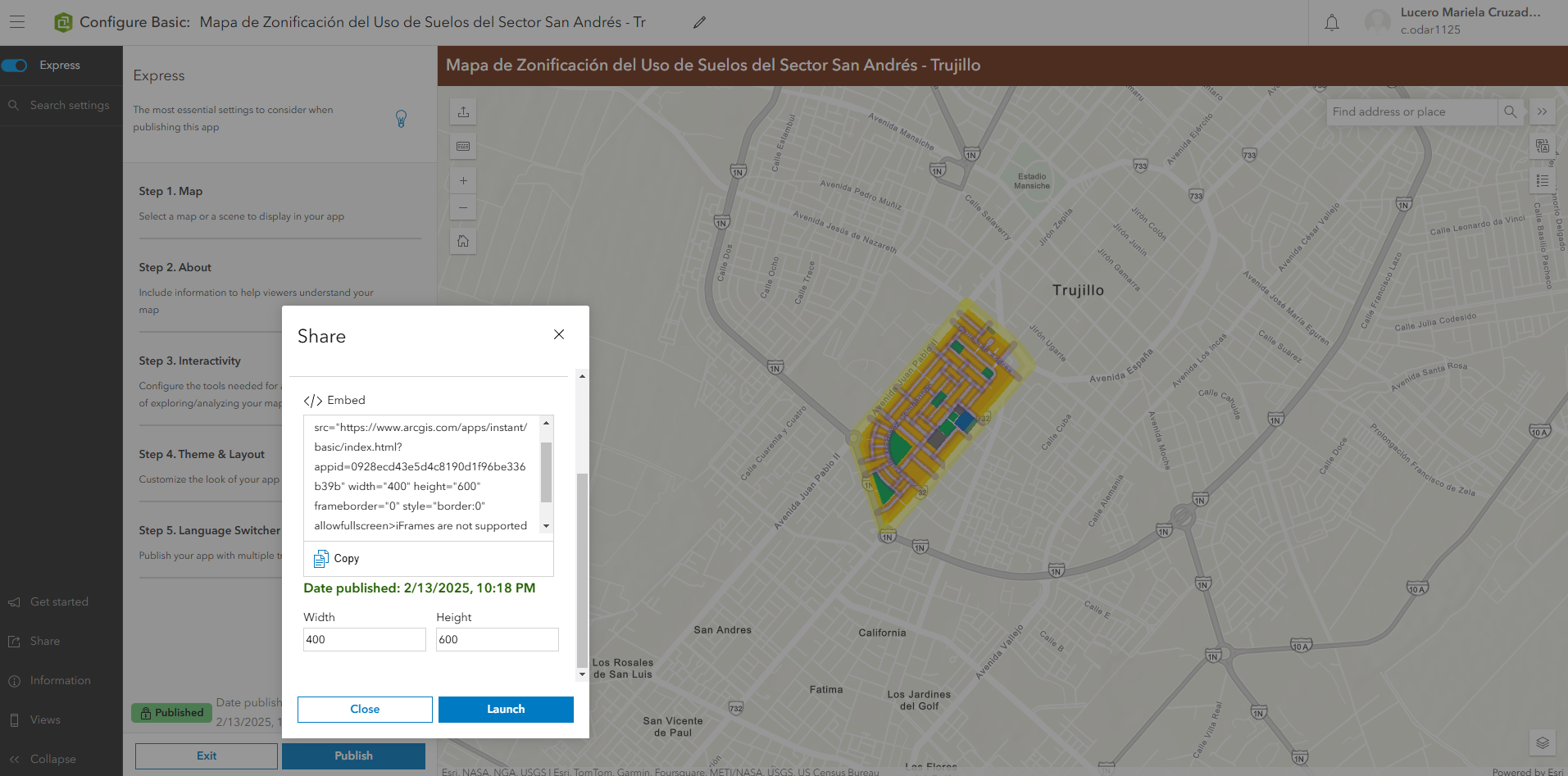1568x776 pixels.
Task: Open the map legend list panel
Action: tap(1542, 180)
